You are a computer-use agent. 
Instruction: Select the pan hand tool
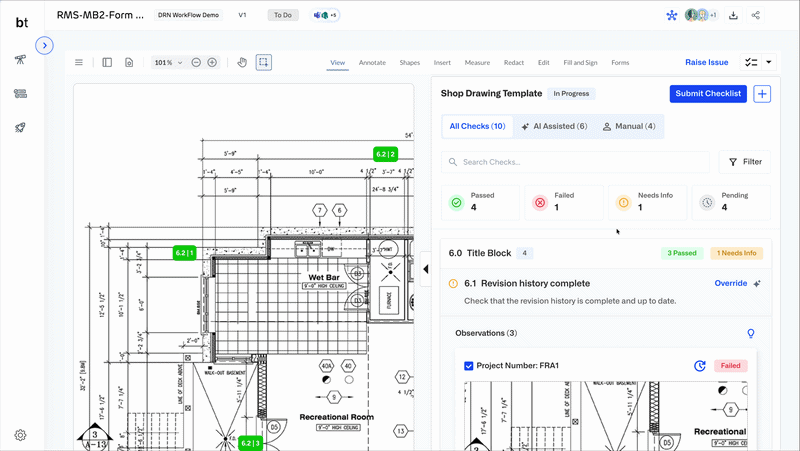point(242,62)
